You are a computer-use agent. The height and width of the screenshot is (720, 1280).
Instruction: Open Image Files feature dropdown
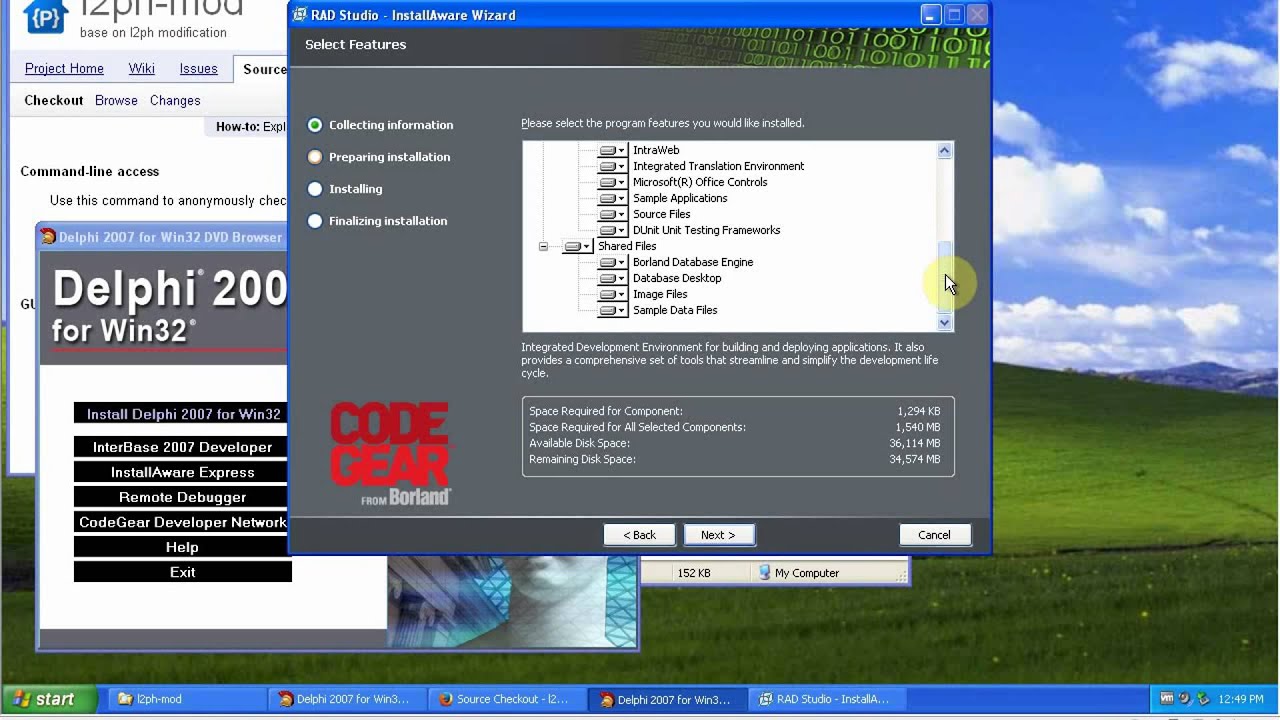tap(612, 294)
